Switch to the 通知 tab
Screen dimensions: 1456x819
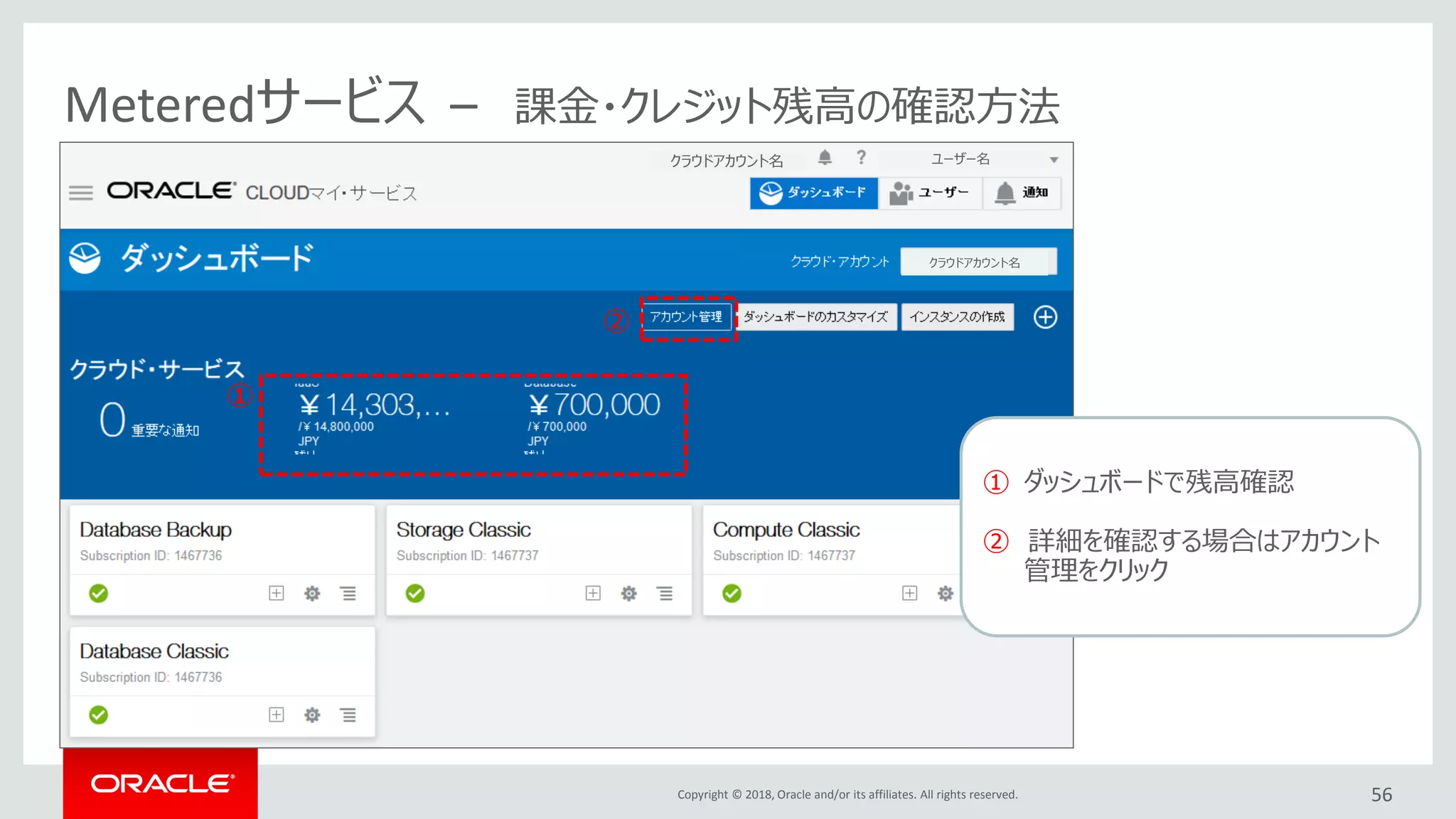tap(1022, 193)
